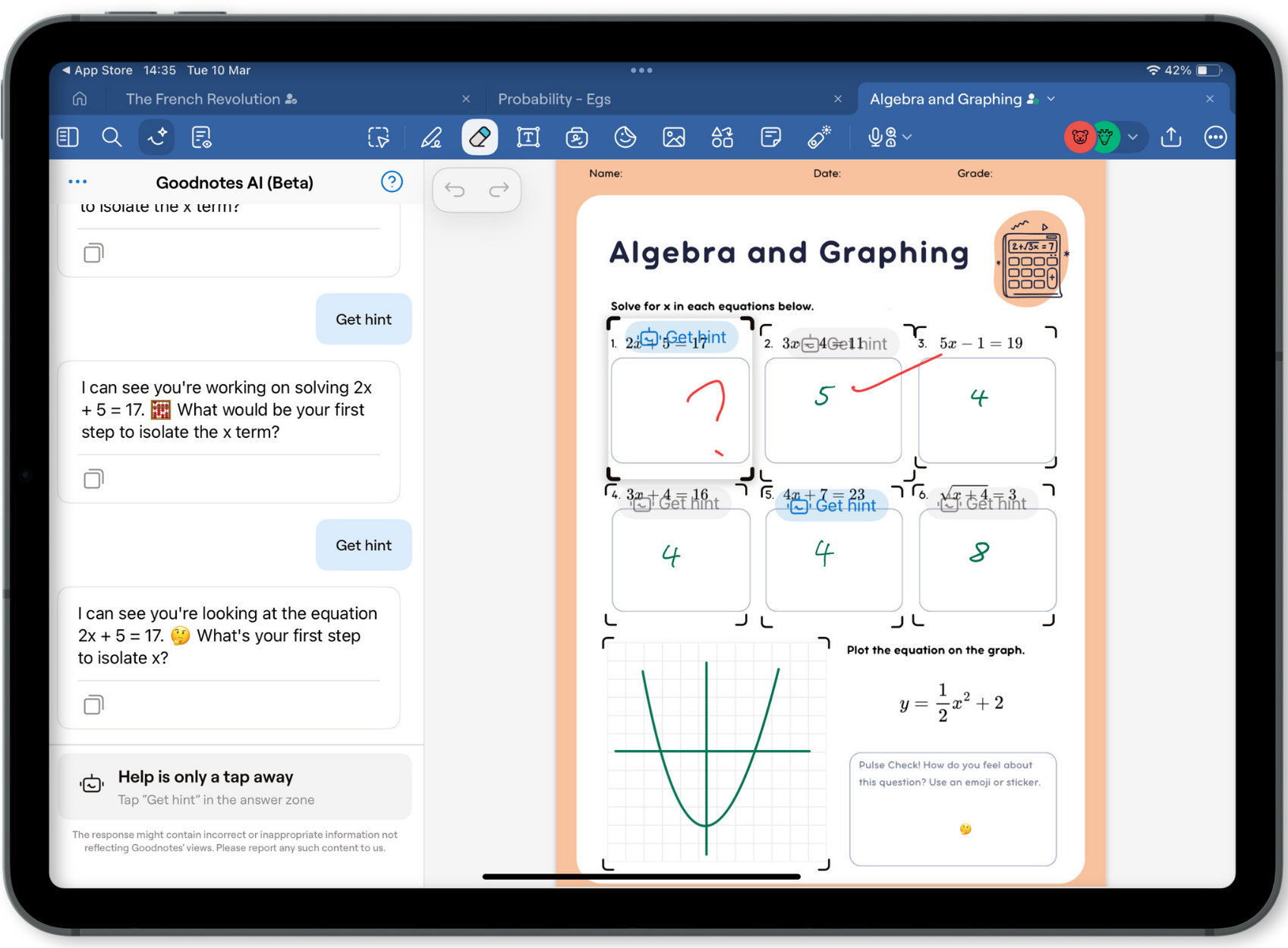Screen dimensions: 1288x948
Task: Select the Pen tool
Action: [x=431, y=137]
